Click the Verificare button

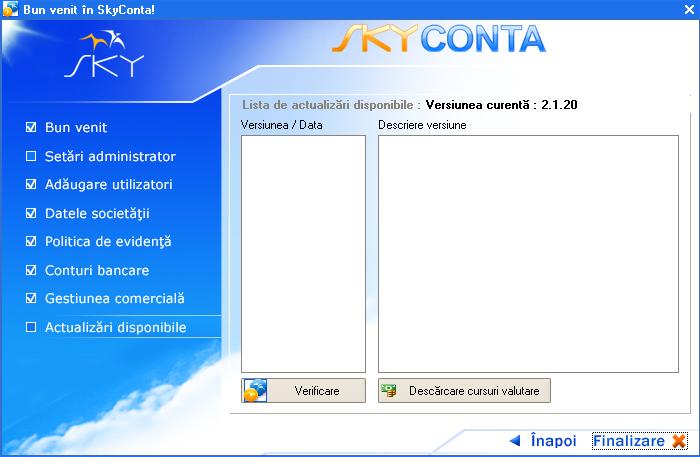coord(304,391)
